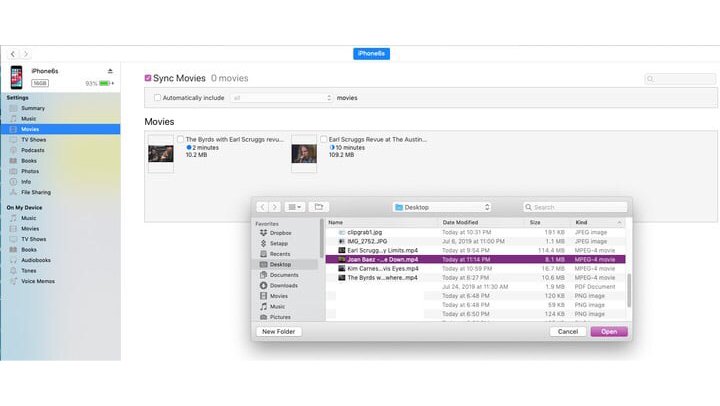This screenshot has width=720, height=406.
Task: Click the back navigation arrow in iTunes
Action: coord(13,54)
